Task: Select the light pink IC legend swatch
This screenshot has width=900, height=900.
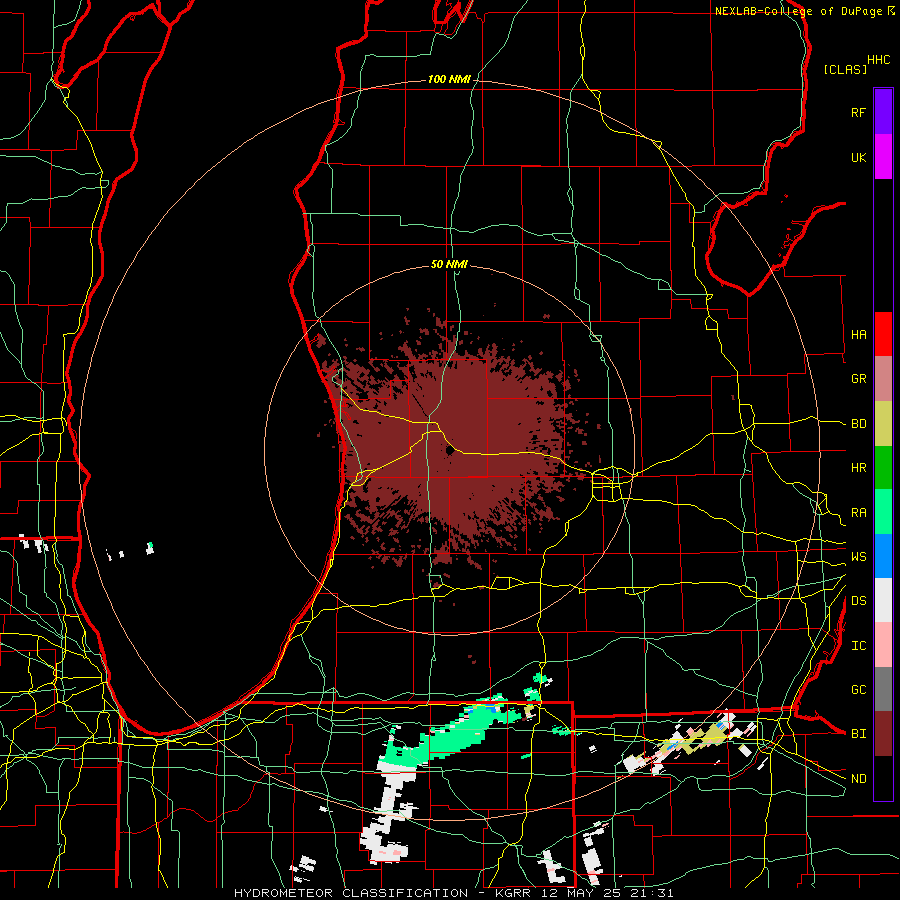Action: click(x=883, y=645)
